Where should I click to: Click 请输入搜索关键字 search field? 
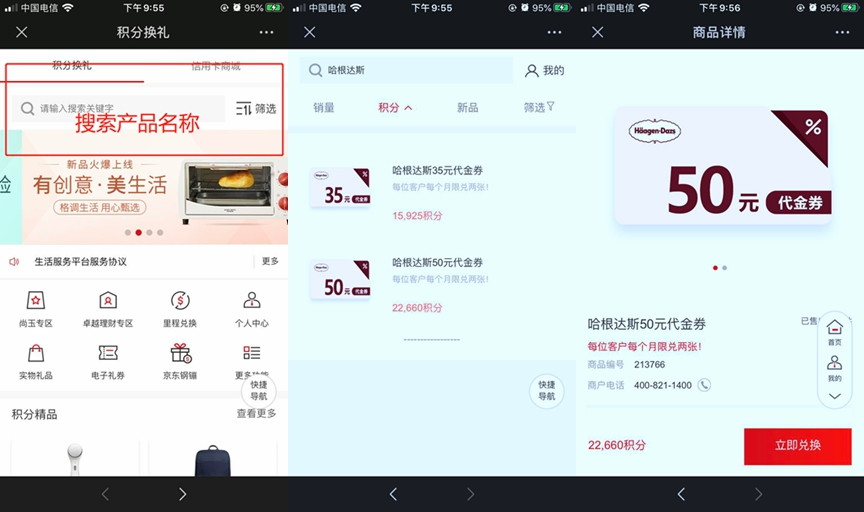118,109
